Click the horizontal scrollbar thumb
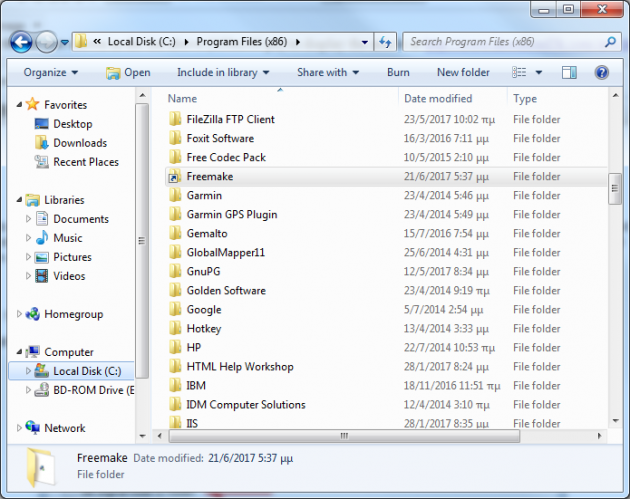 344,436
